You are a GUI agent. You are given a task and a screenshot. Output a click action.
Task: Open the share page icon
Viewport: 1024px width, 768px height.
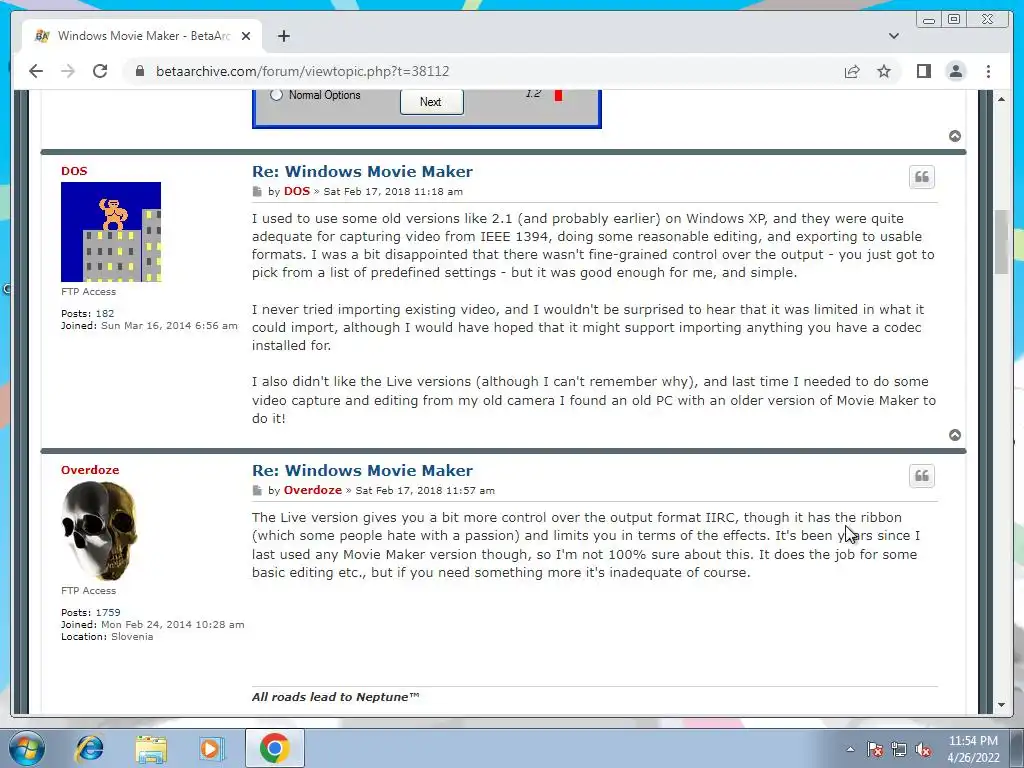pos(852,71)
